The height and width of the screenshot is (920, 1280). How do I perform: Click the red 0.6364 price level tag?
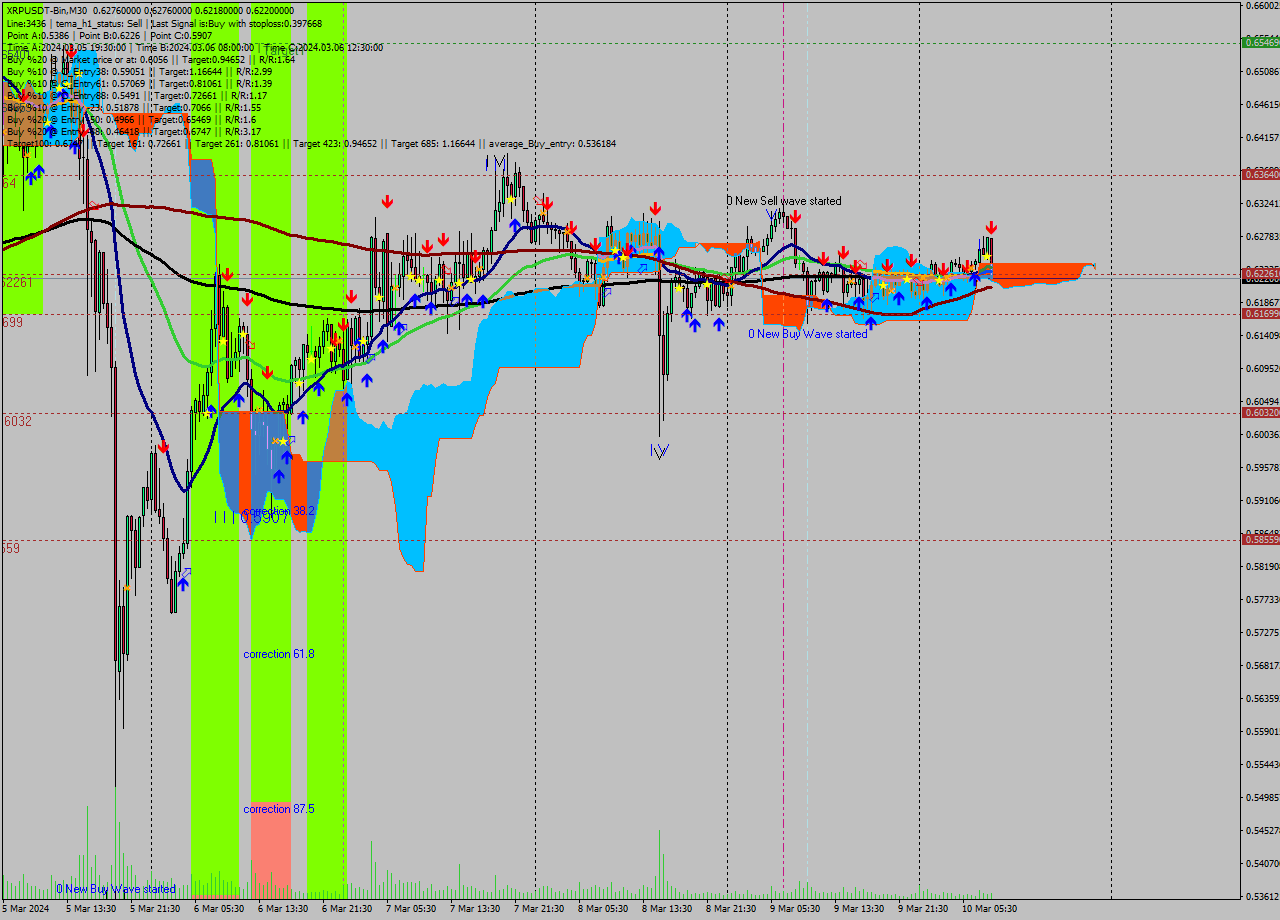[x=1260, y=174]
